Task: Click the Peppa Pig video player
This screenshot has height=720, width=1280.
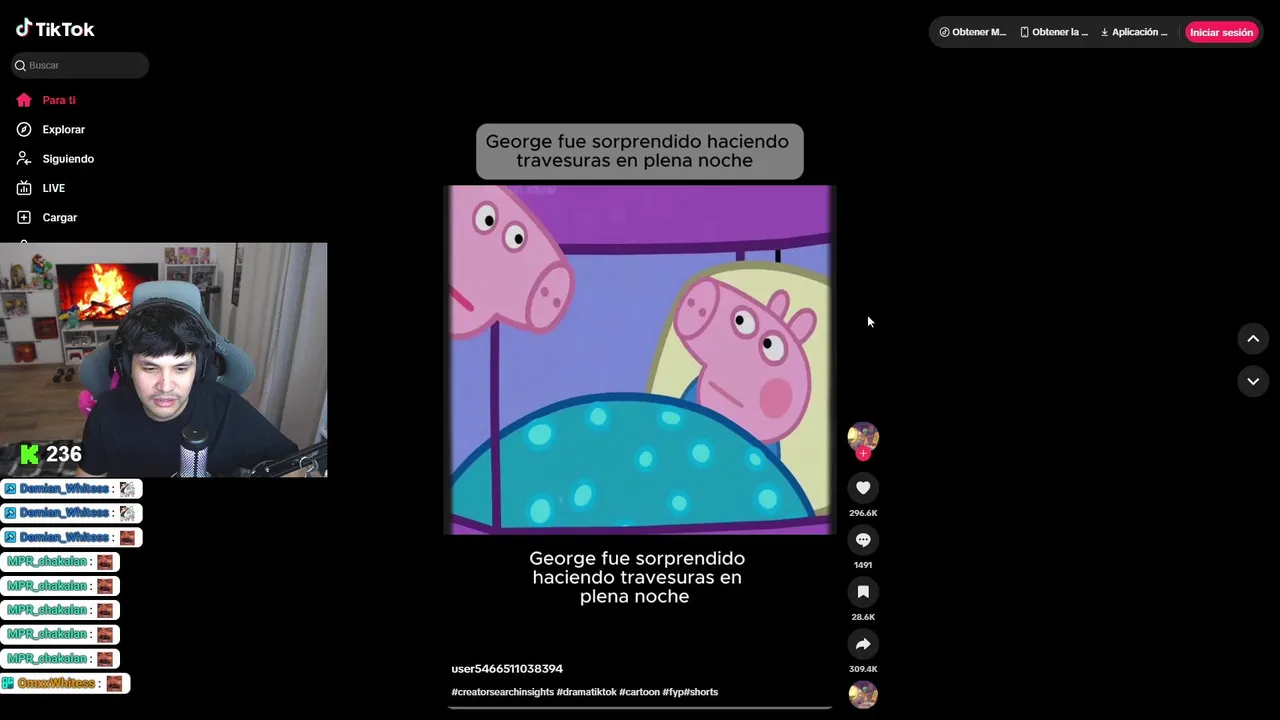Action: (x=640, y=360)
